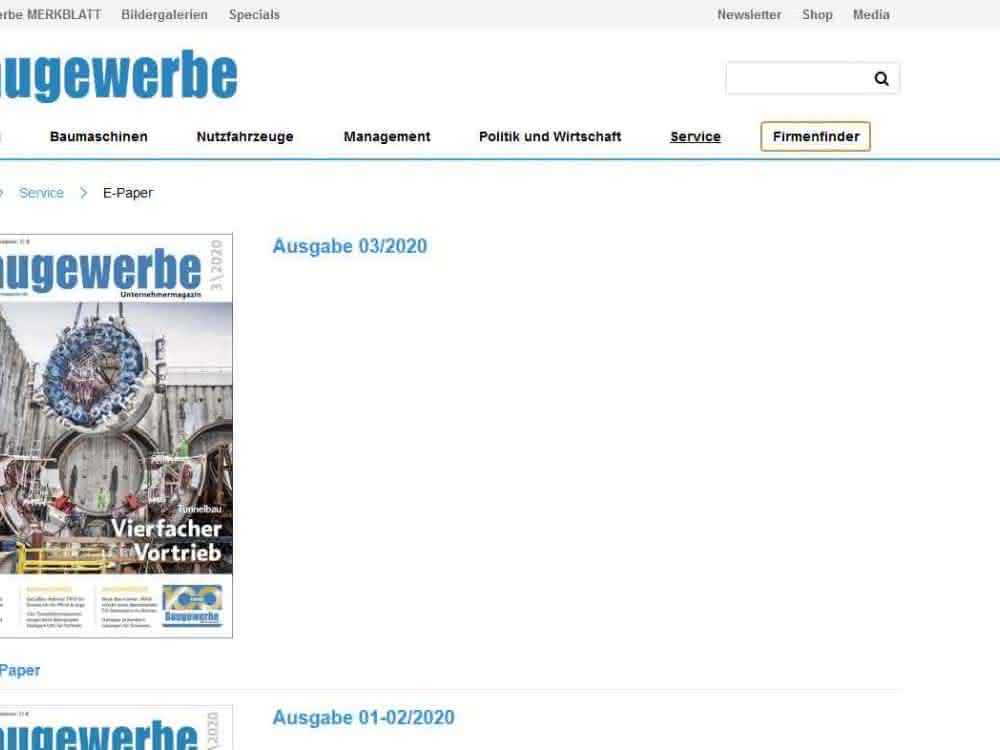The width and height of the screenshot is (1000, 750).
Task: Open the Shop link in top bar
Action: click(817, 14)
